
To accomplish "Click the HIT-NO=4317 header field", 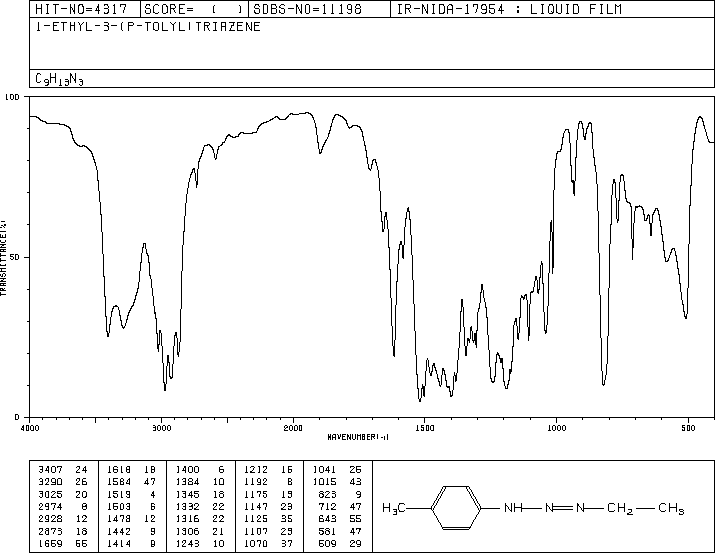I will point(81,9).
